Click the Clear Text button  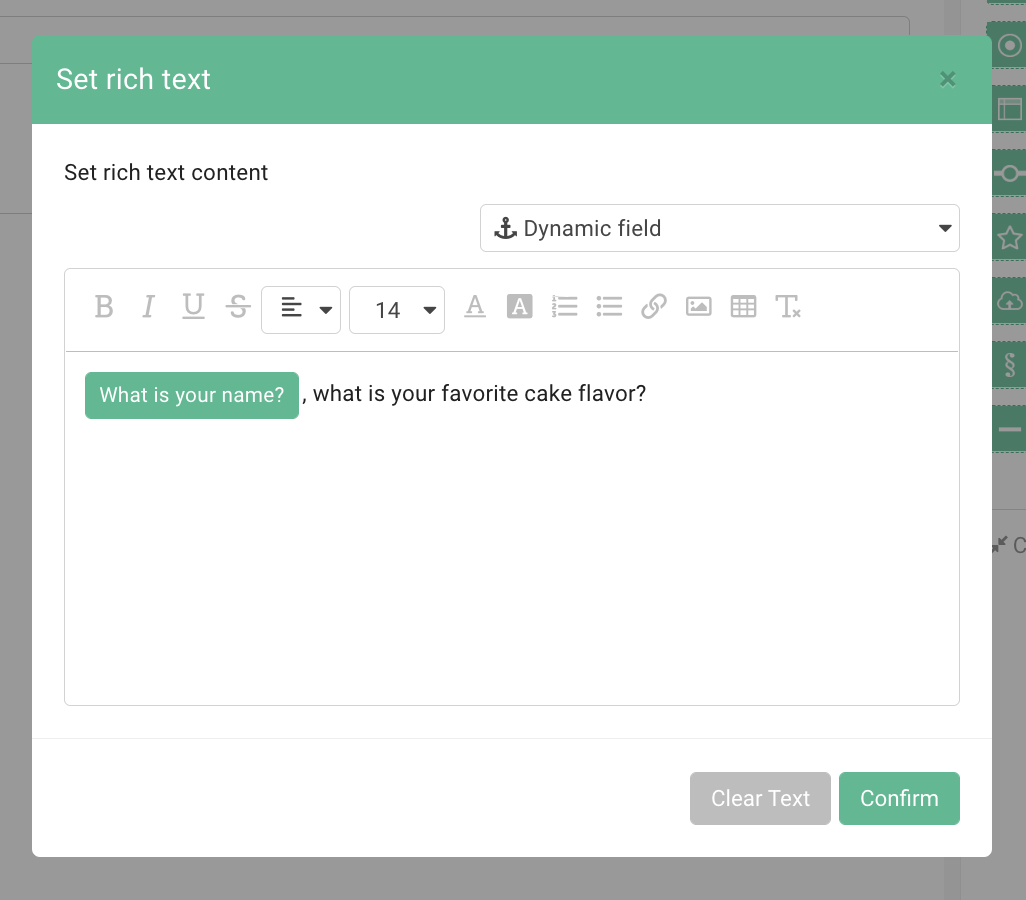pos(760,798)
